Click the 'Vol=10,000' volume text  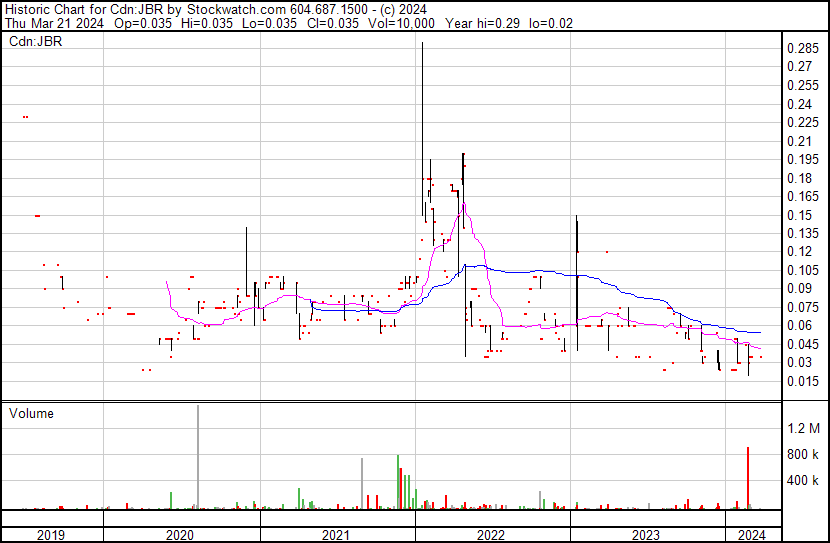coord(402,23)
